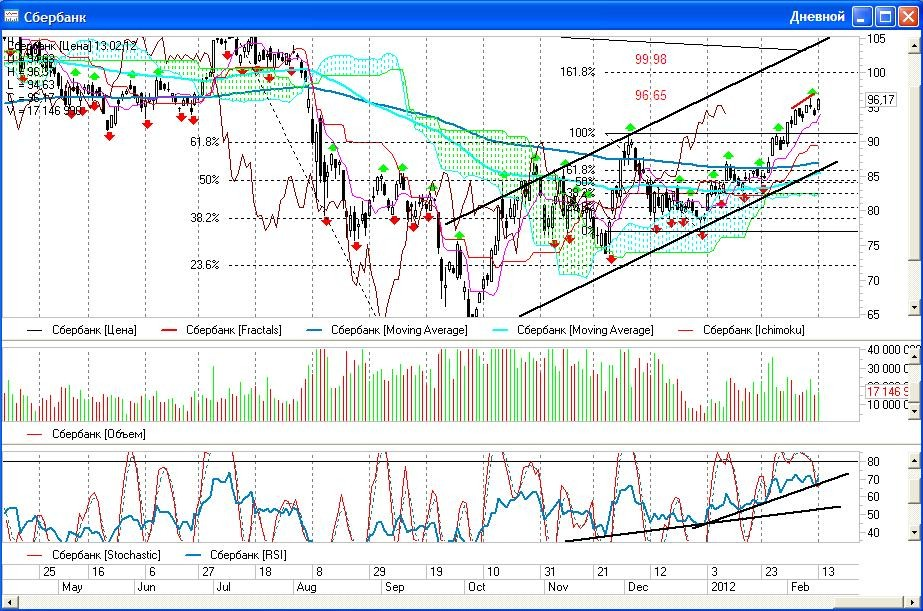This screenshot has height=611, width=923.
Task: Click the down arrow of volume pane scrollbar
Action: click(x=914, y=412)
